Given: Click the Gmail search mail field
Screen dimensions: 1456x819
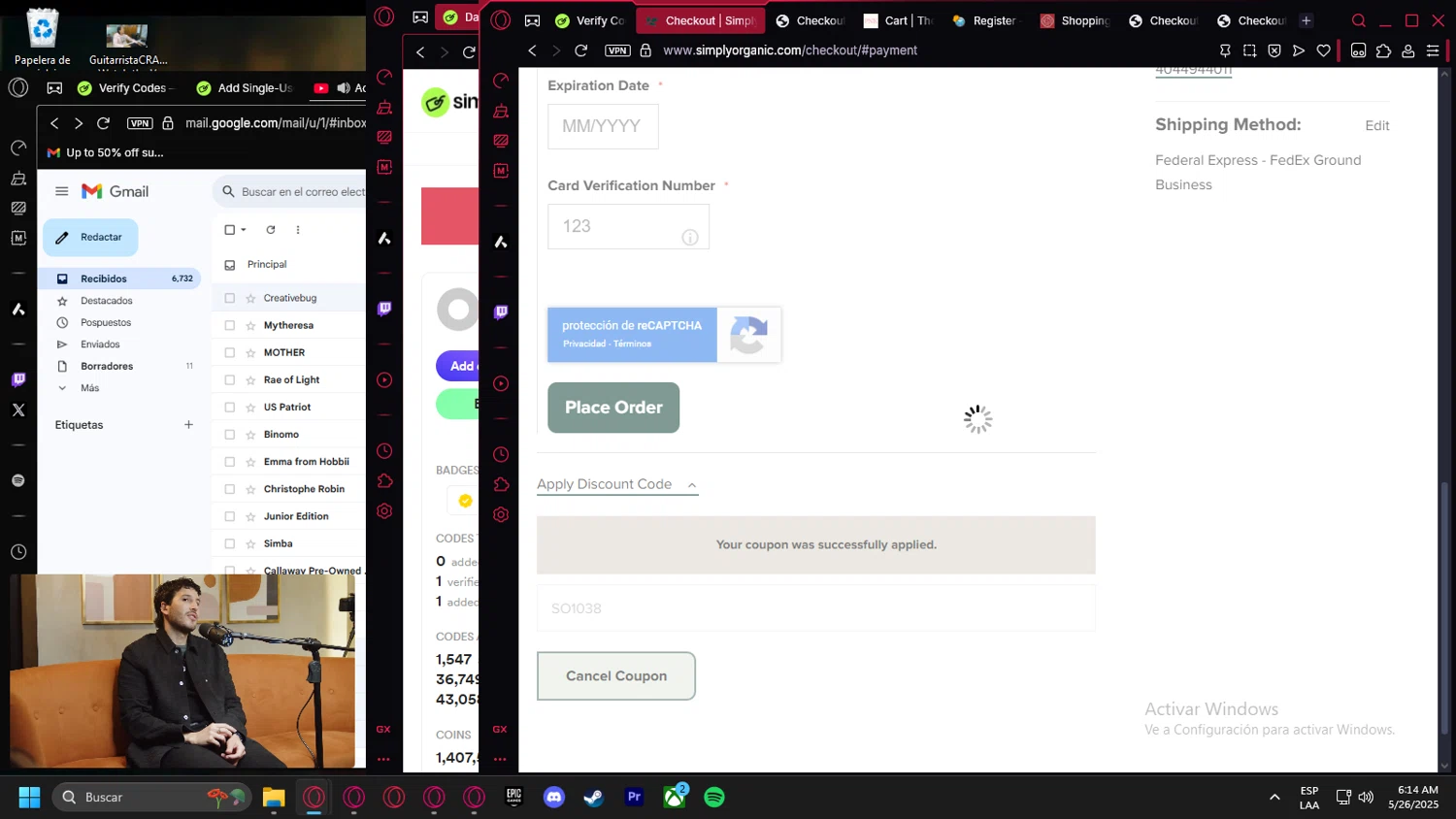Looking at the screenshot, I should (291, 192).
